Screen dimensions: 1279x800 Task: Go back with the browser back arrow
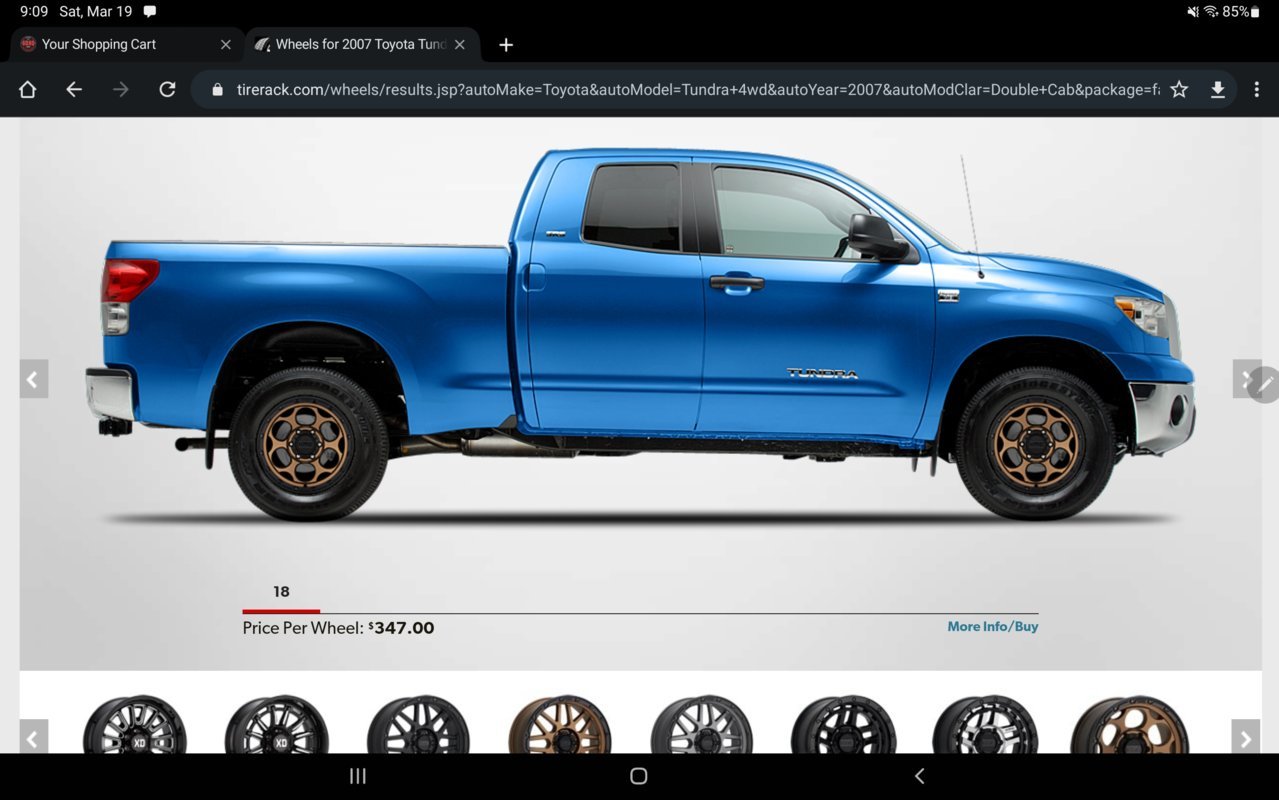coord(74,89)
